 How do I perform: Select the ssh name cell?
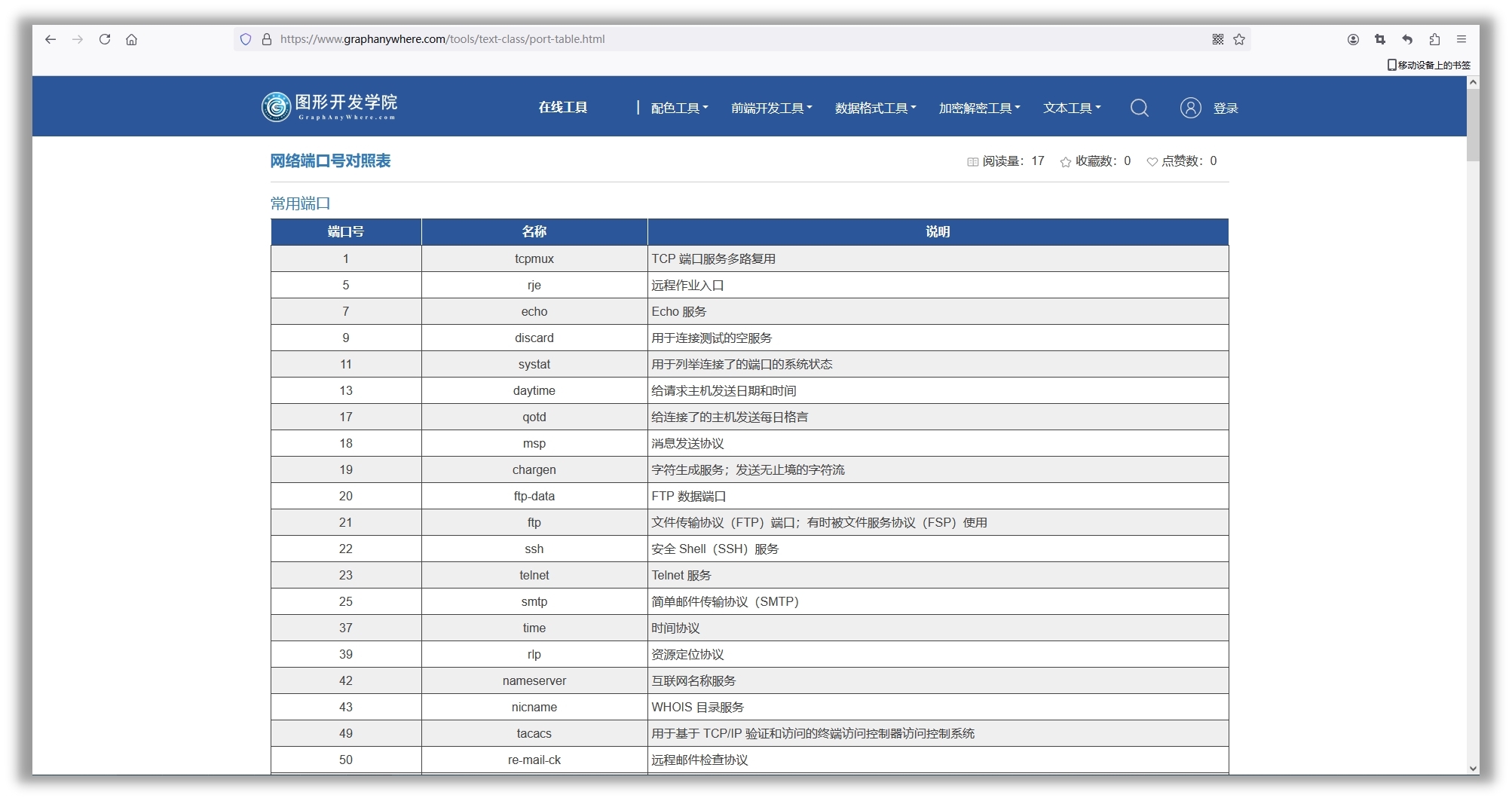point(534,549)
